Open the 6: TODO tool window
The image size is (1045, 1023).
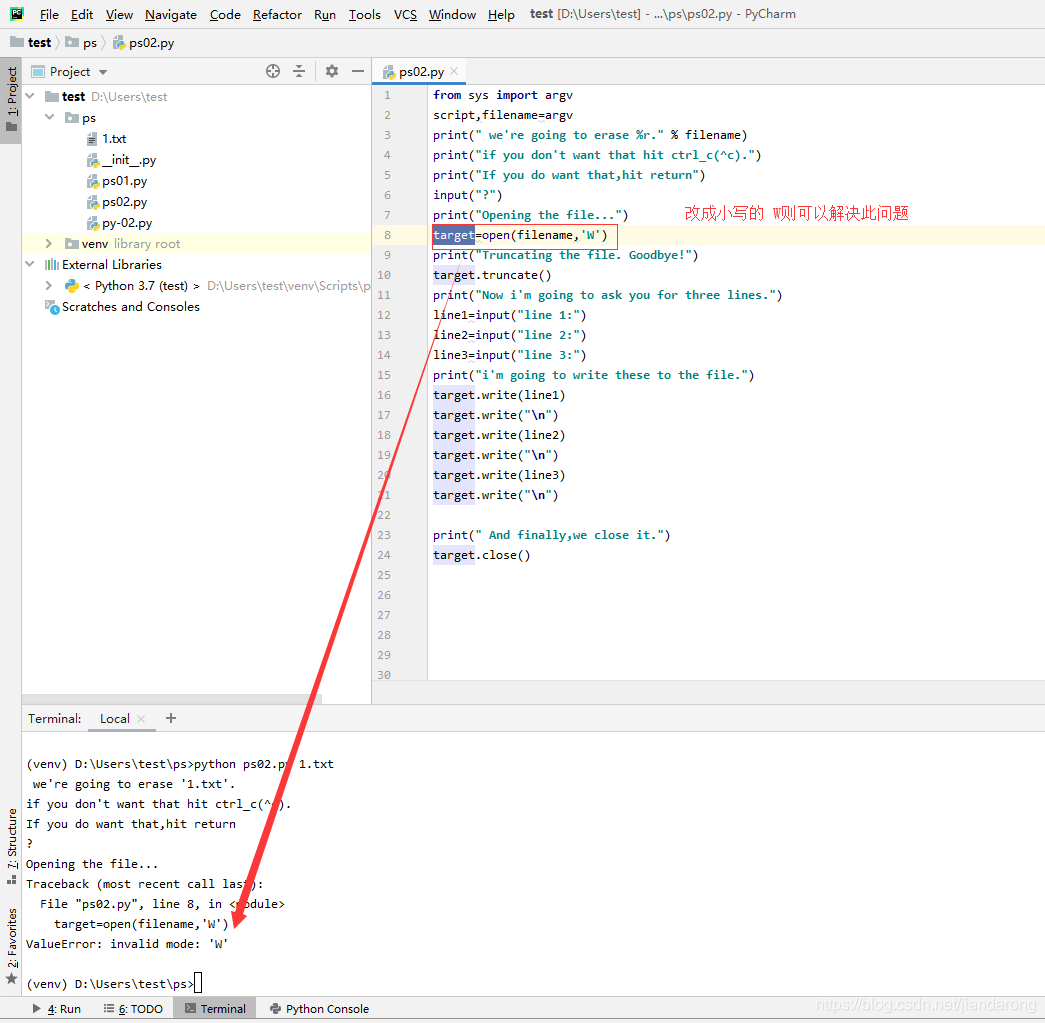[x=133, y=1008]
